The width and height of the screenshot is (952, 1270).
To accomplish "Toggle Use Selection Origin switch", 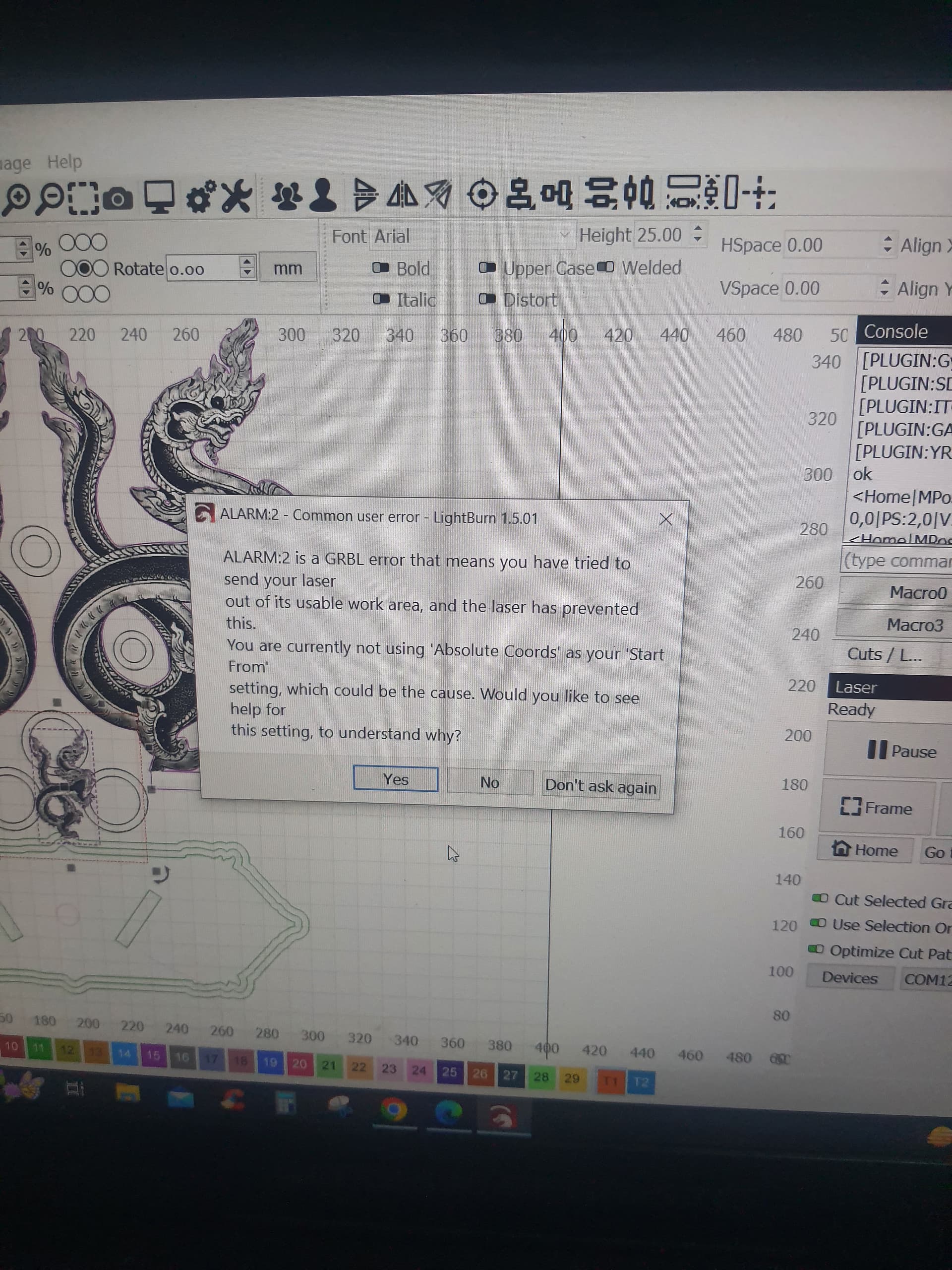I will click(818, 923).
